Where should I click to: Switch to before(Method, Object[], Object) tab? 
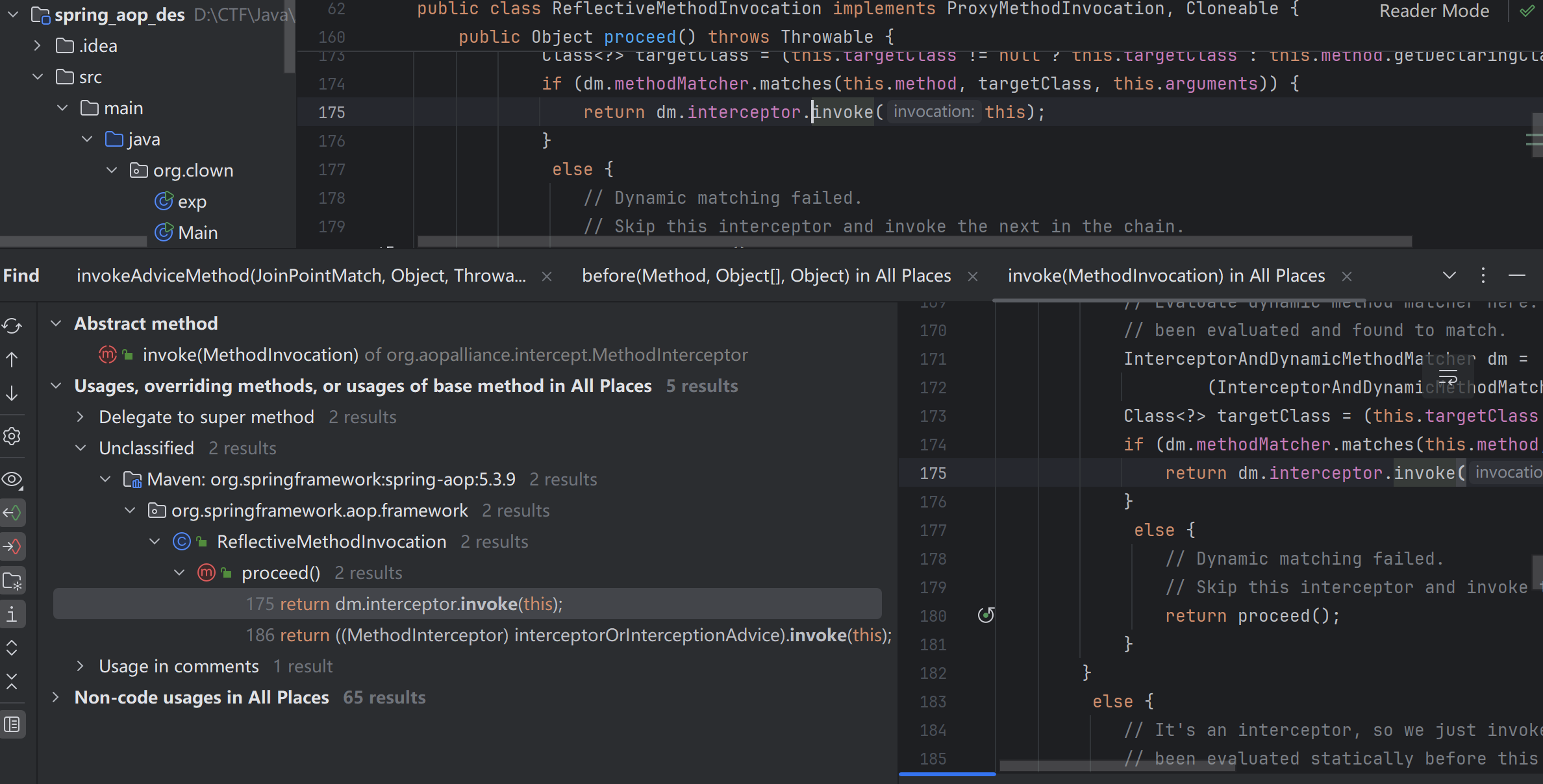(x=766, y=276)
